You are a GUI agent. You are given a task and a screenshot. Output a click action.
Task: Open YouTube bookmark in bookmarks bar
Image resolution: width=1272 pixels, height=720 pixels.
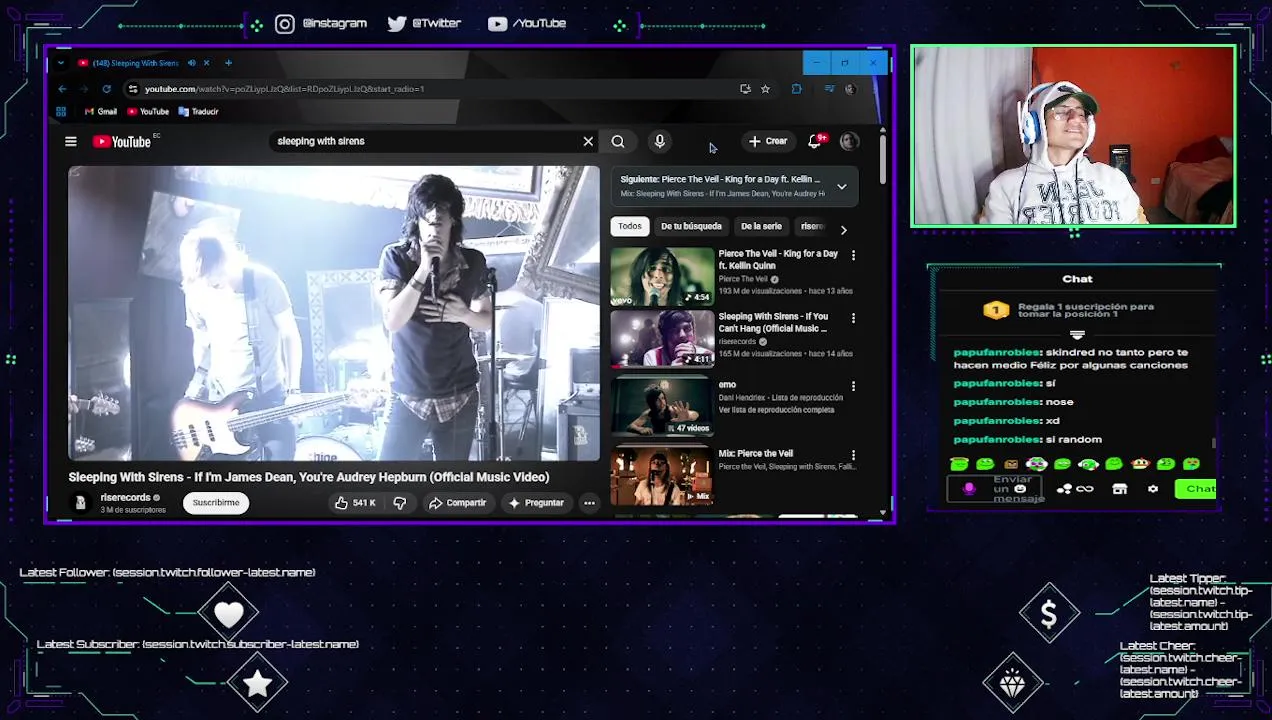coord(147,112)
